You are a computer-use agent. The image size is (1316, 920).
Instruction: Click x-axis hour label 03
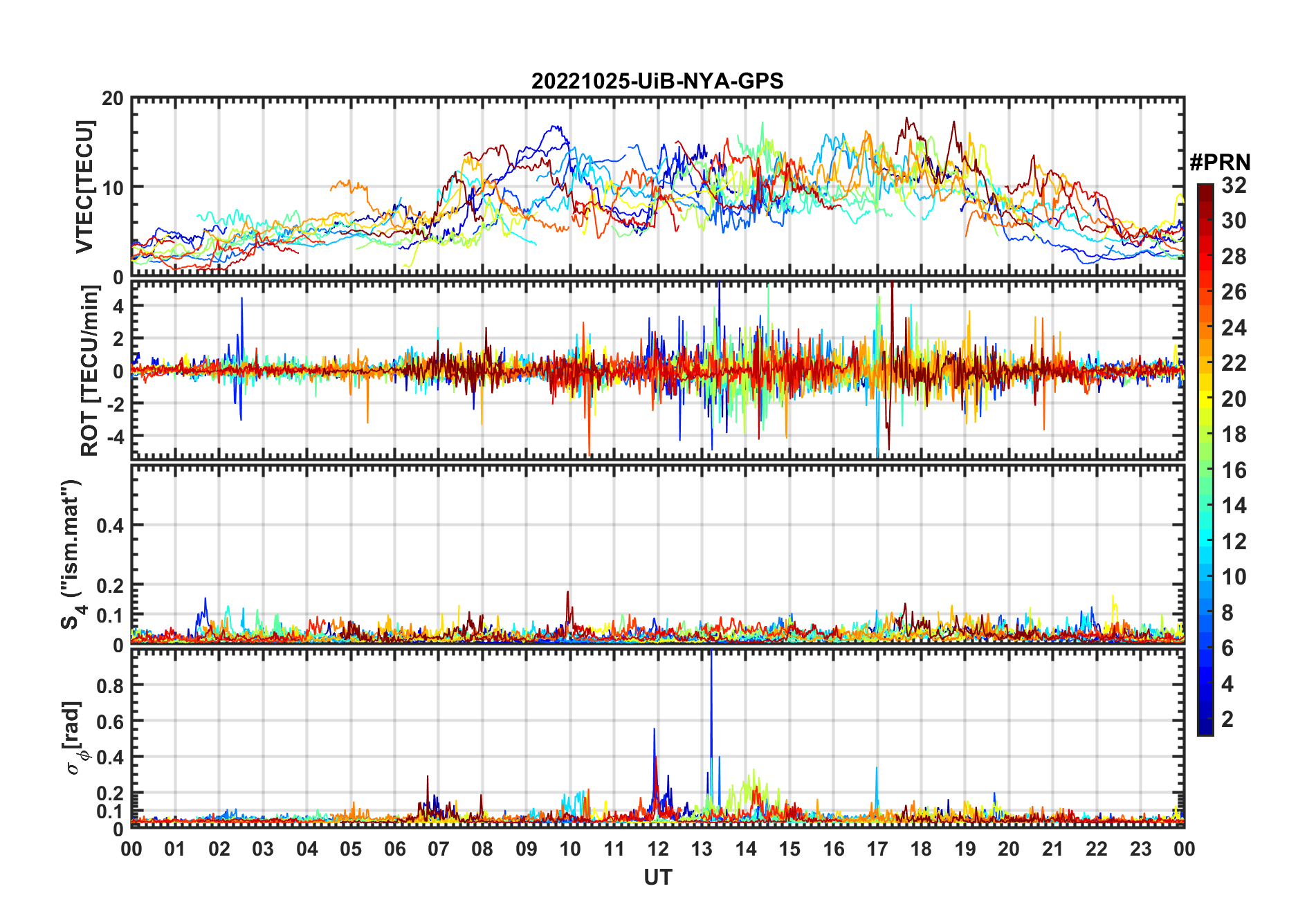point(263,849)
